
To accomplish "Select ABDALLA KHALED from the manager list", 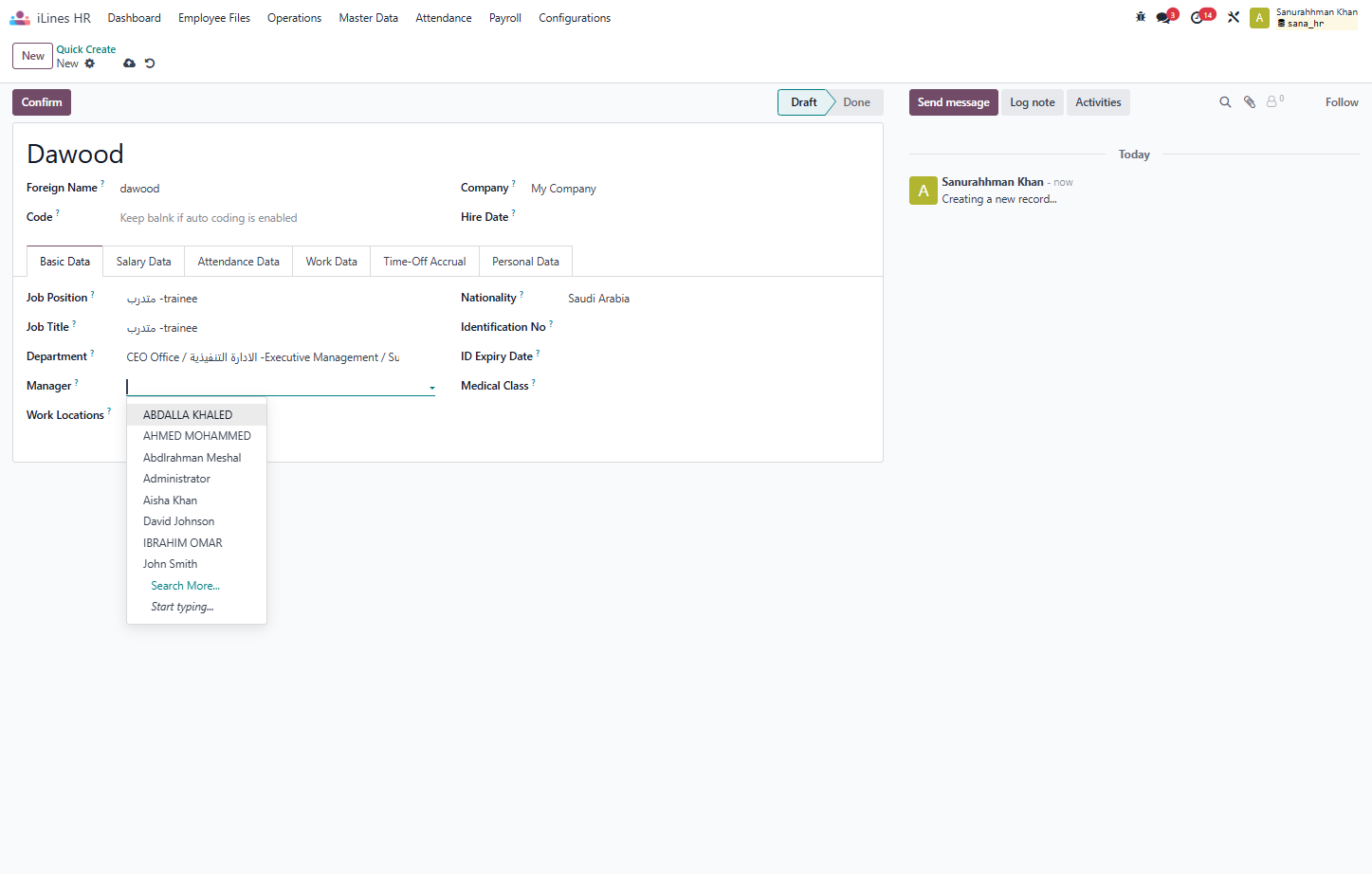I will 196,415.
